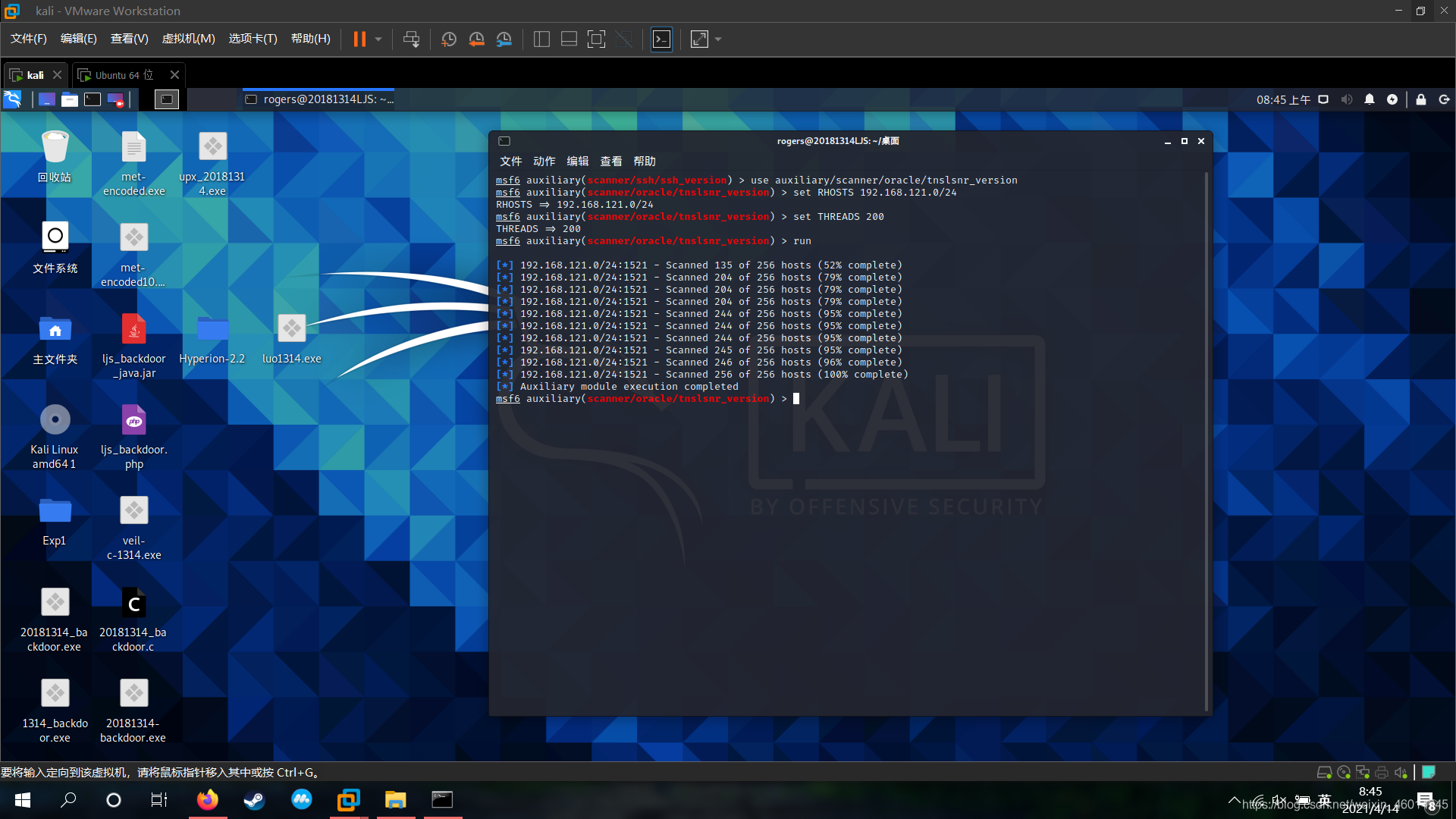Image resolution: width=1456 pixels, height=819 pixels.
Task: Click the stretch guest display icon
Action: 699,39
